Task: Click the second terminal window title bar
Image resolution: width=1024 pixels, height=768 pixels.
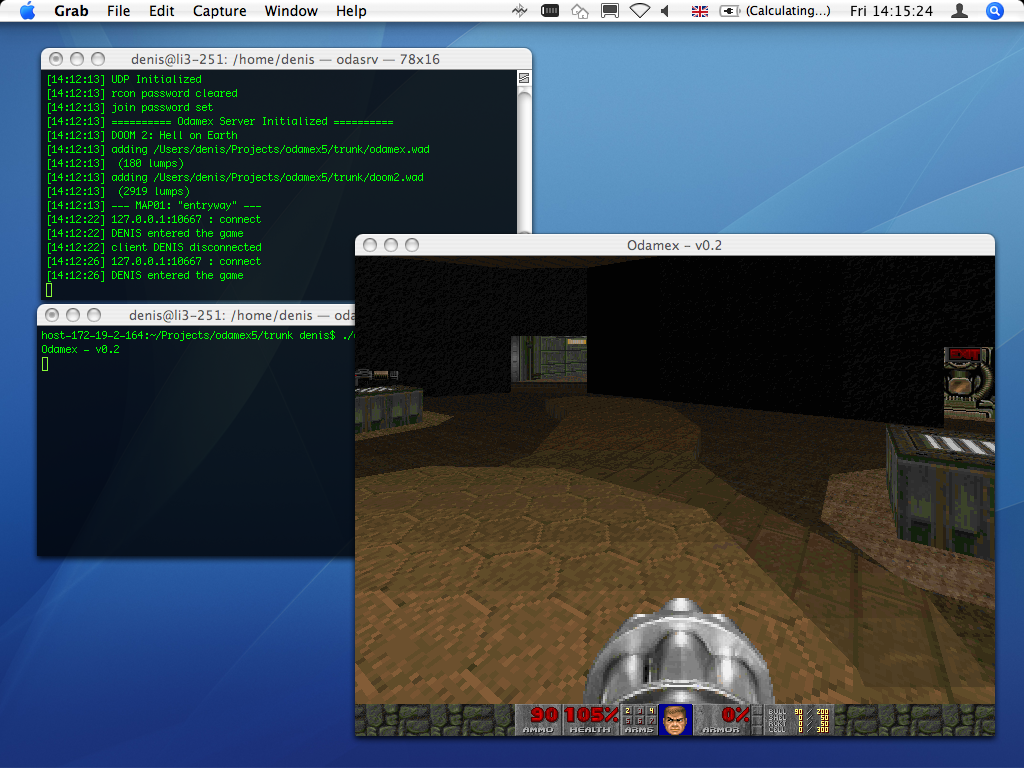Action: [196, 315]
